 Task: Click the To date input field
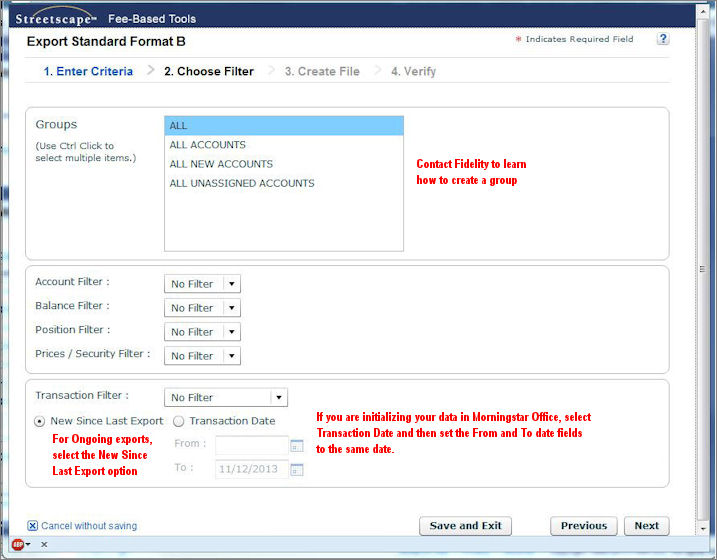click(x=250, y=469)
